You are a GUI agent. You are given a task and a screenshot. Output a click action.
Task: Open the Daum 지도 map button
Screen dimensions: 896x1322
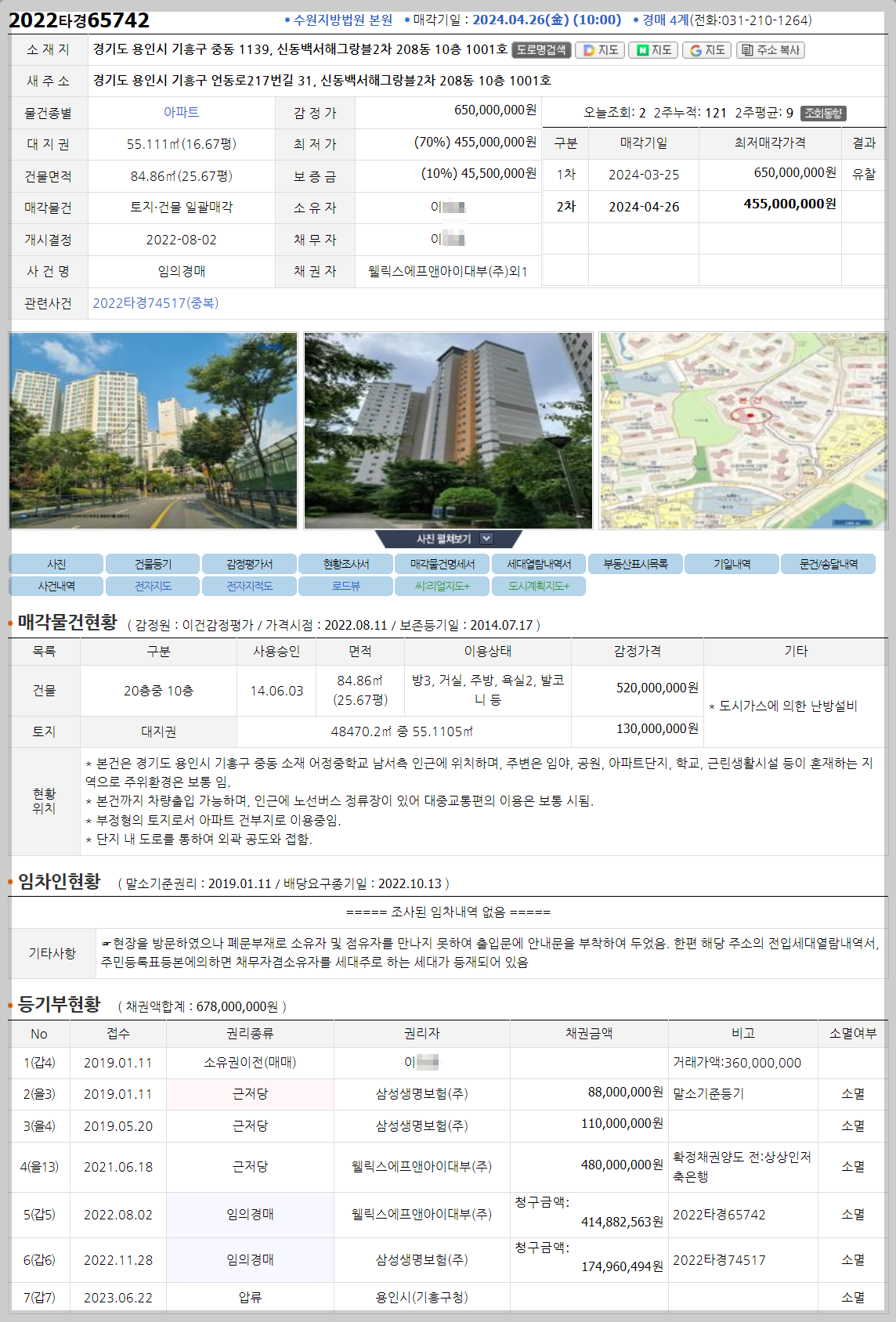pyautogui.click(x=601, y=50)
